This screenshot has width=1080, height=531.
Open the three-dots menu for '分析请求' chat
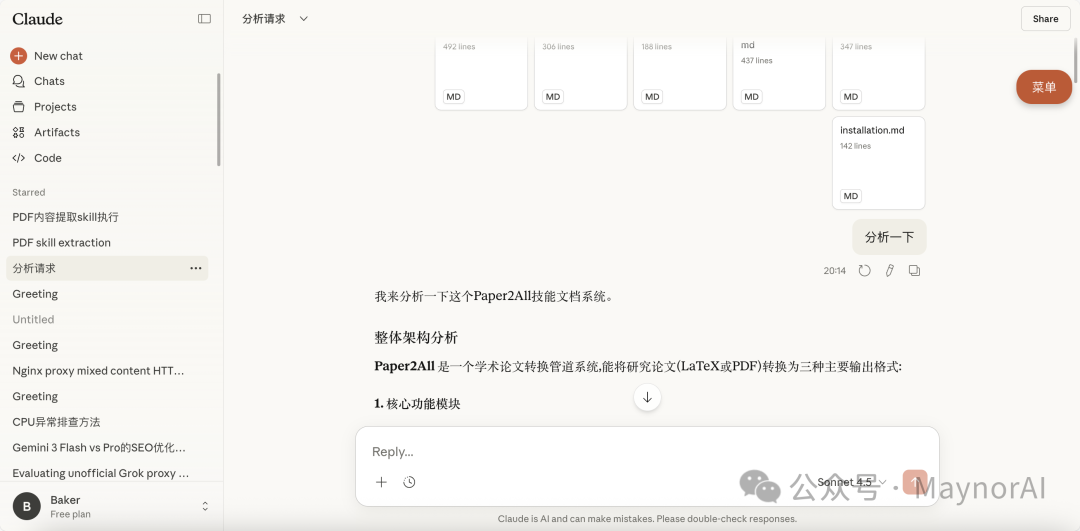196,268
